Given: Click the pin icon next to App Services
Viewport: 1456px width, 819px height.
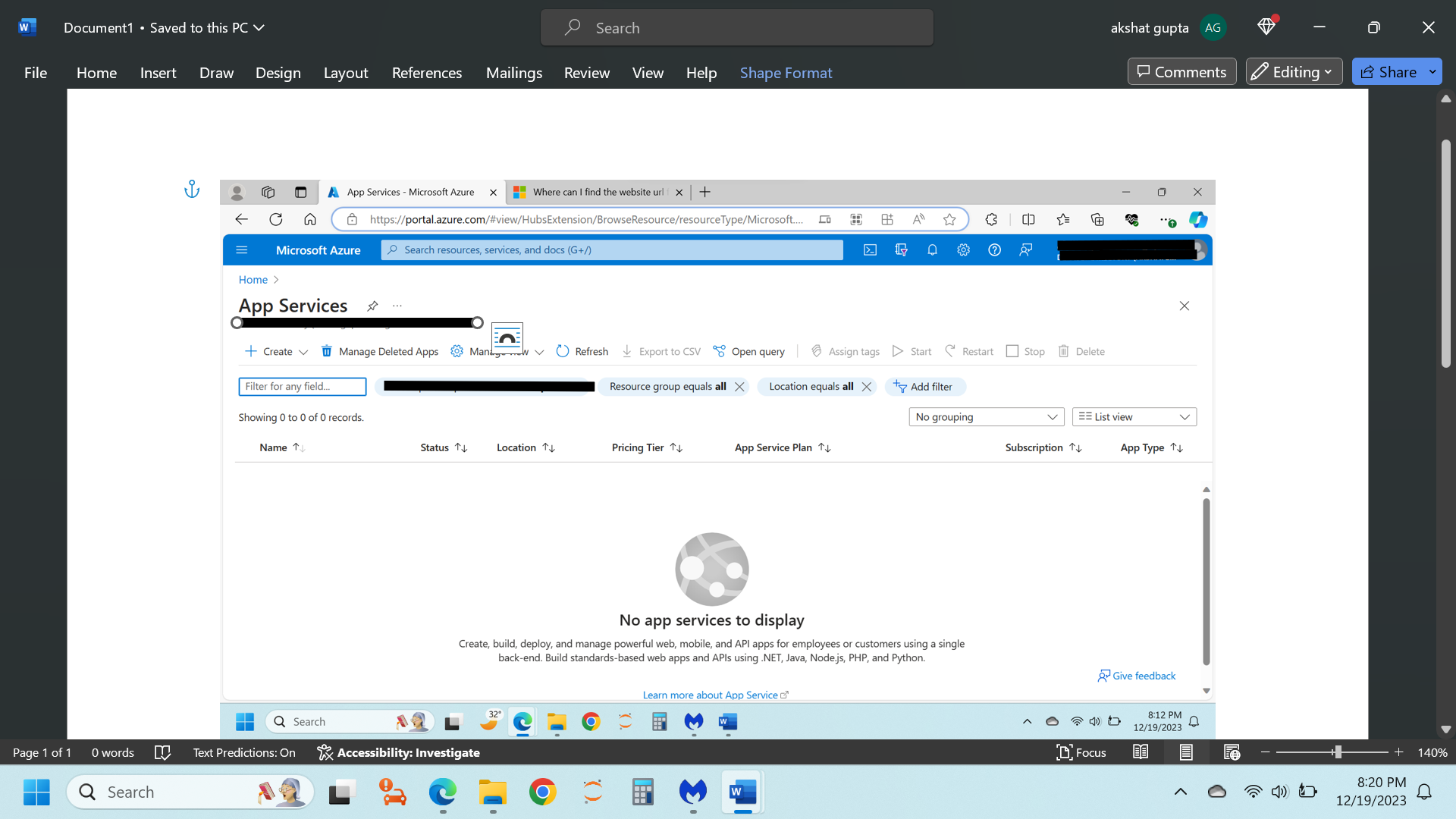Looking at the screenshot, I should pyautogui.click(x=372, y=306).
